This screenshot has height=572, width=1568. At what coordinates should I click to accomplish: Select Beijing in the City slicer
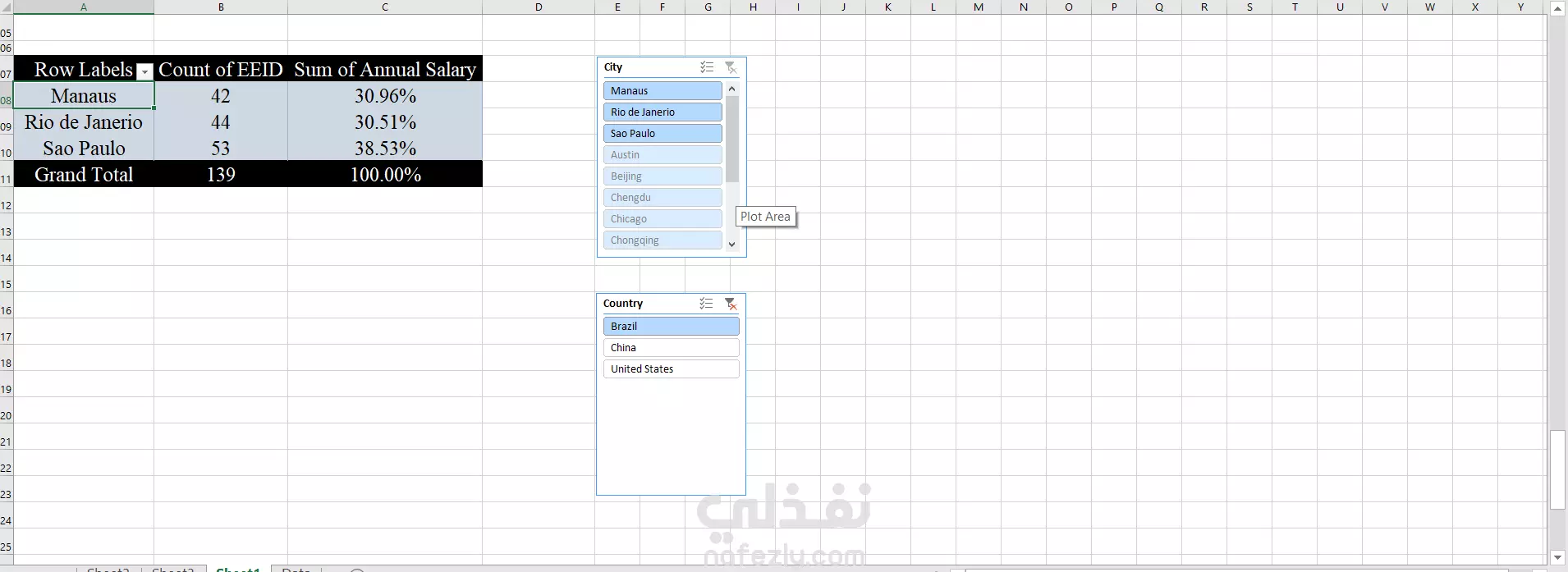(663, 176)
